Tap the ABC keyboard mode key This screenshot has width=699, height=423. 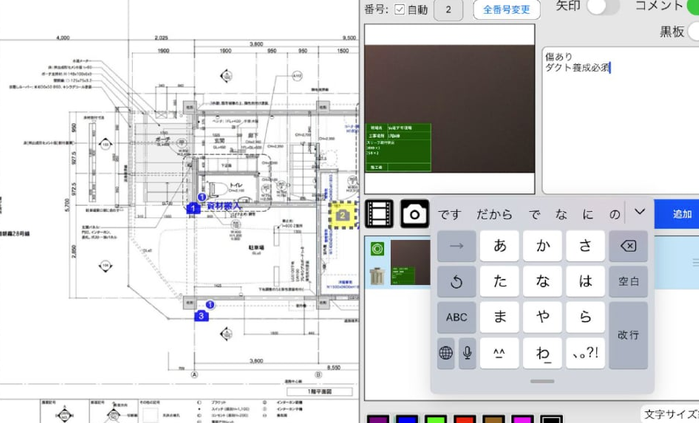click(456, 317)
